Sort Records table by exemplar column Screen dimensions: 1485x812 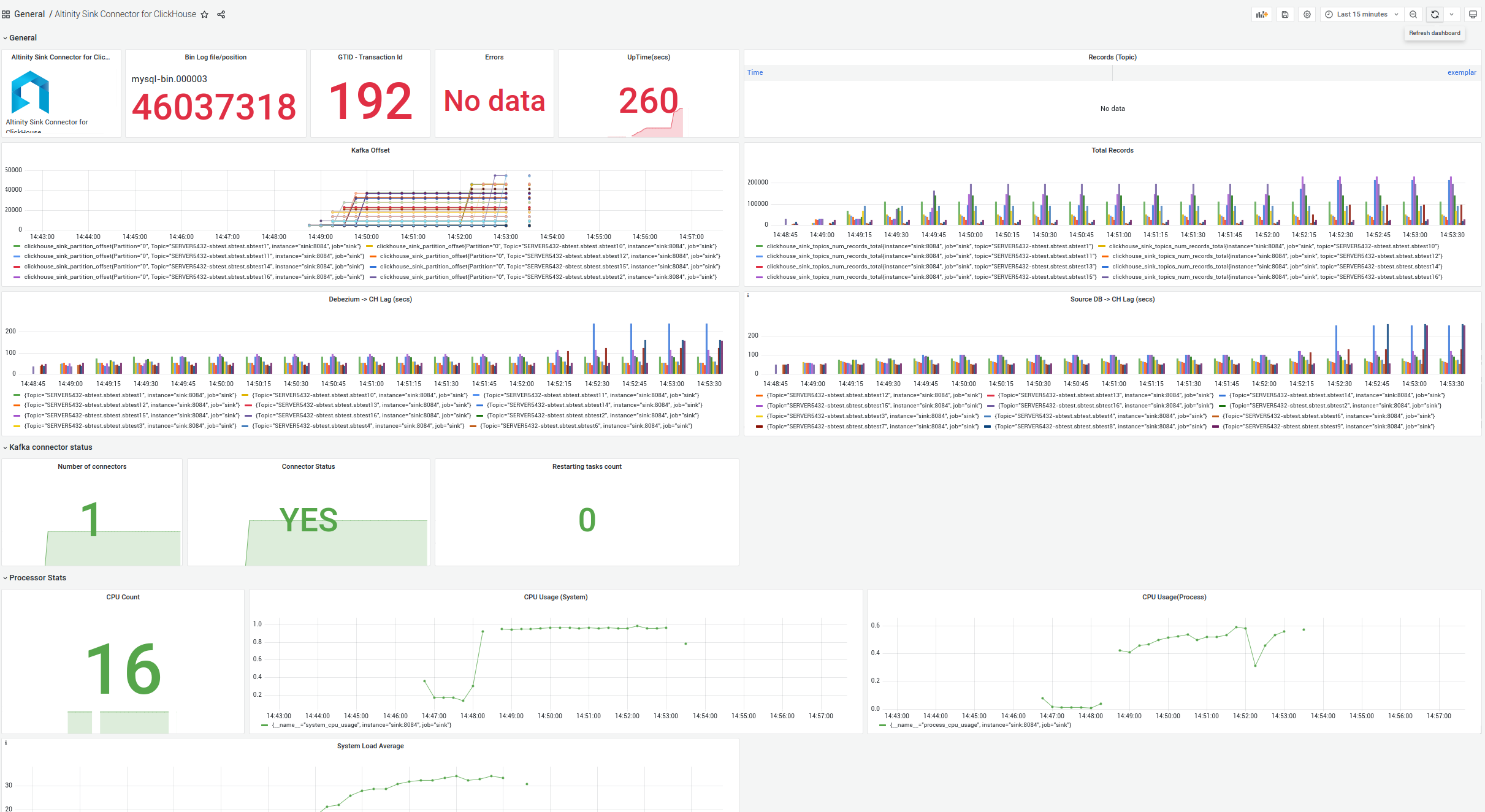(1462, 72)
